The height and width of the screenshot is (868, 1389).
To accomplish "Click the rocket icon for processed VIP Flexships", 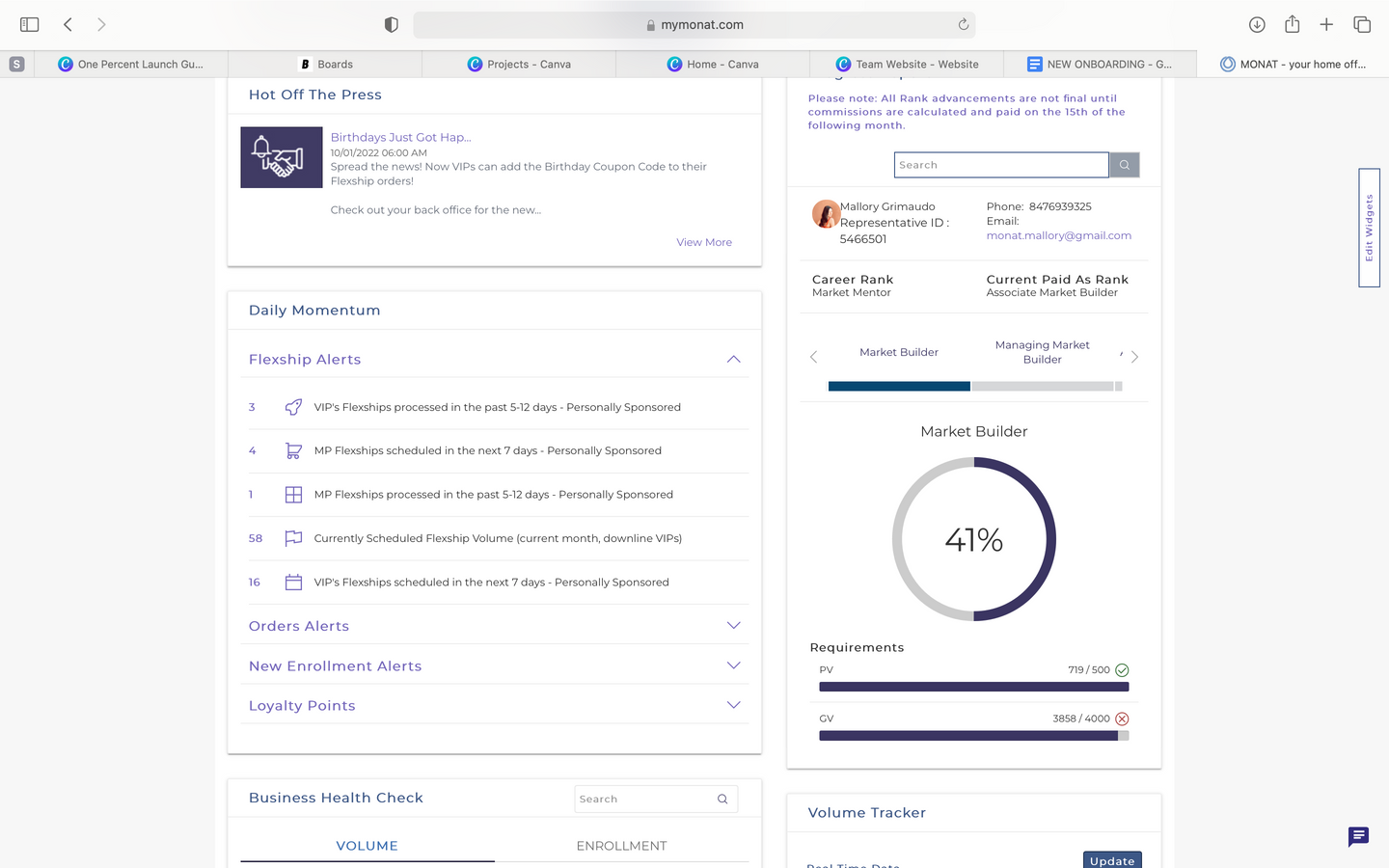I will (x=293, y=407).
